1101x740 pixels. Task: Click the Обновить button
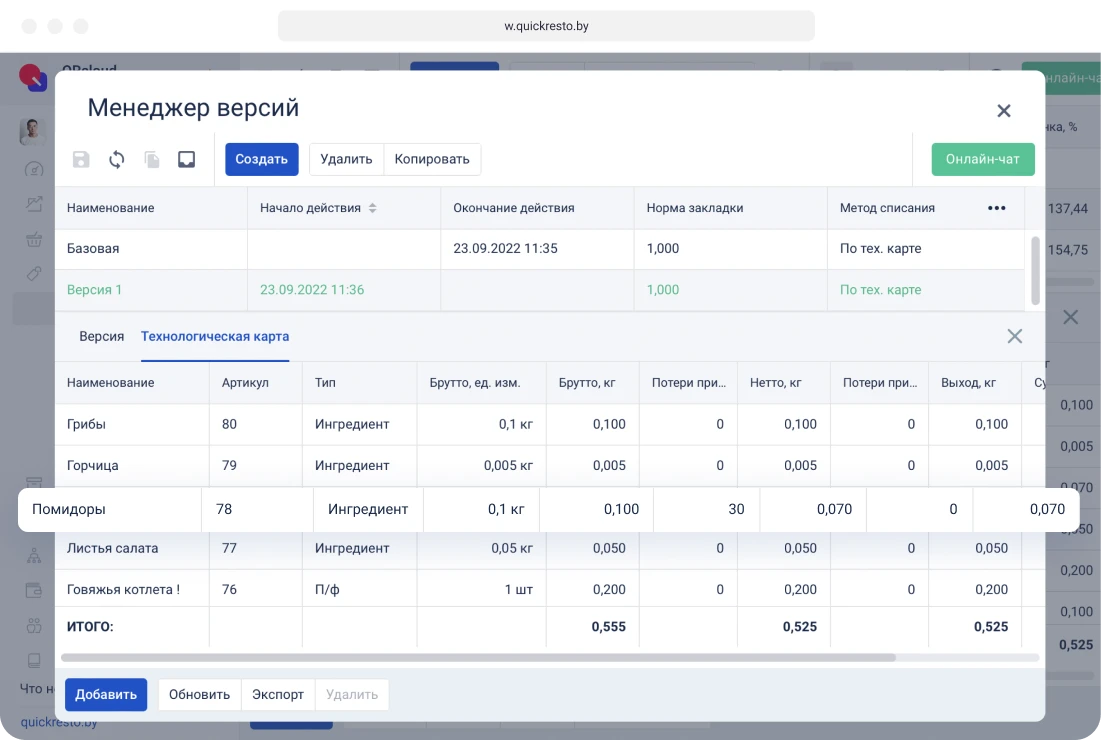[x=199, y=694]
